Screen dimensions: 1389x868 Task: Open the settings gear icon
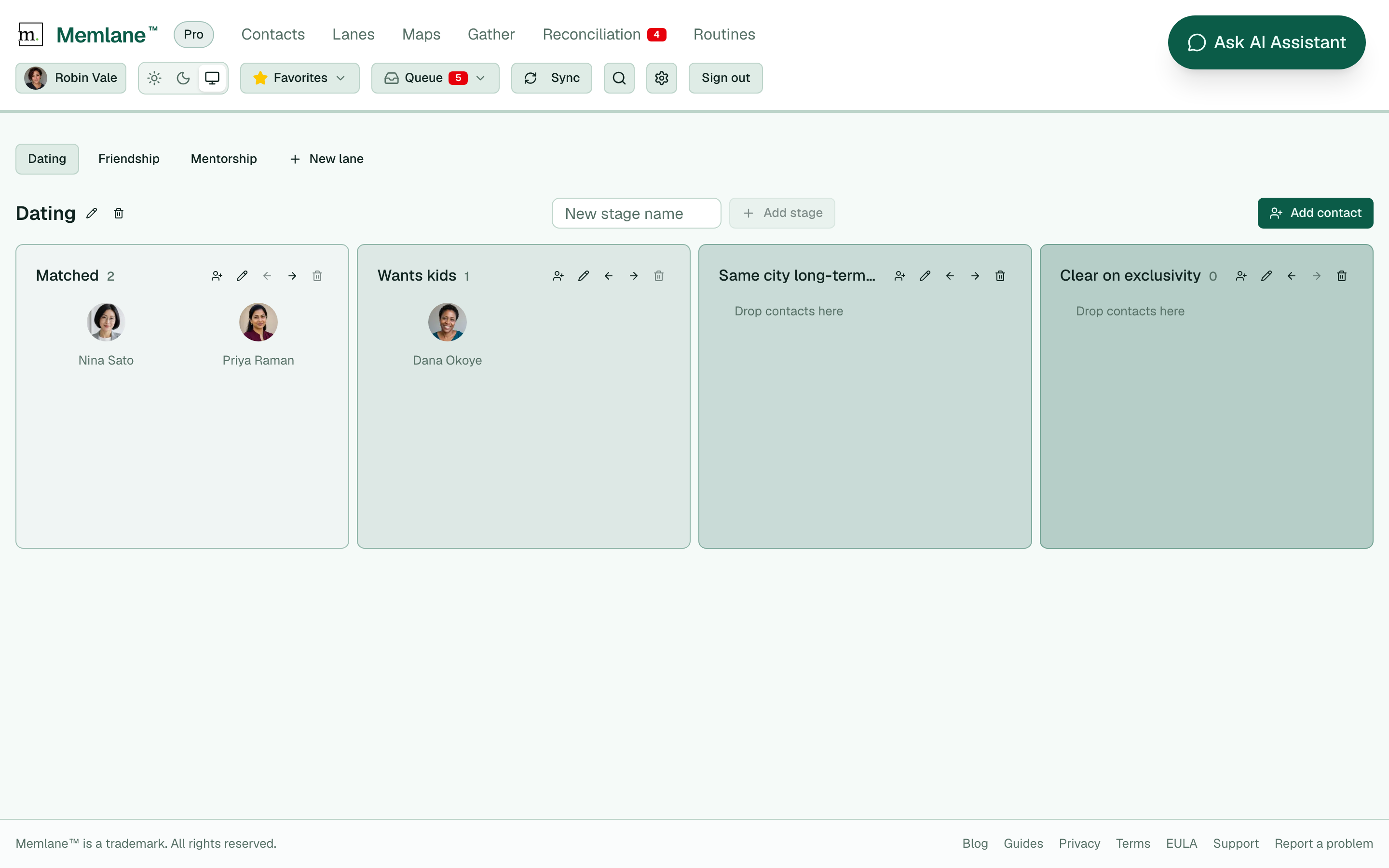tap(661, 78)
